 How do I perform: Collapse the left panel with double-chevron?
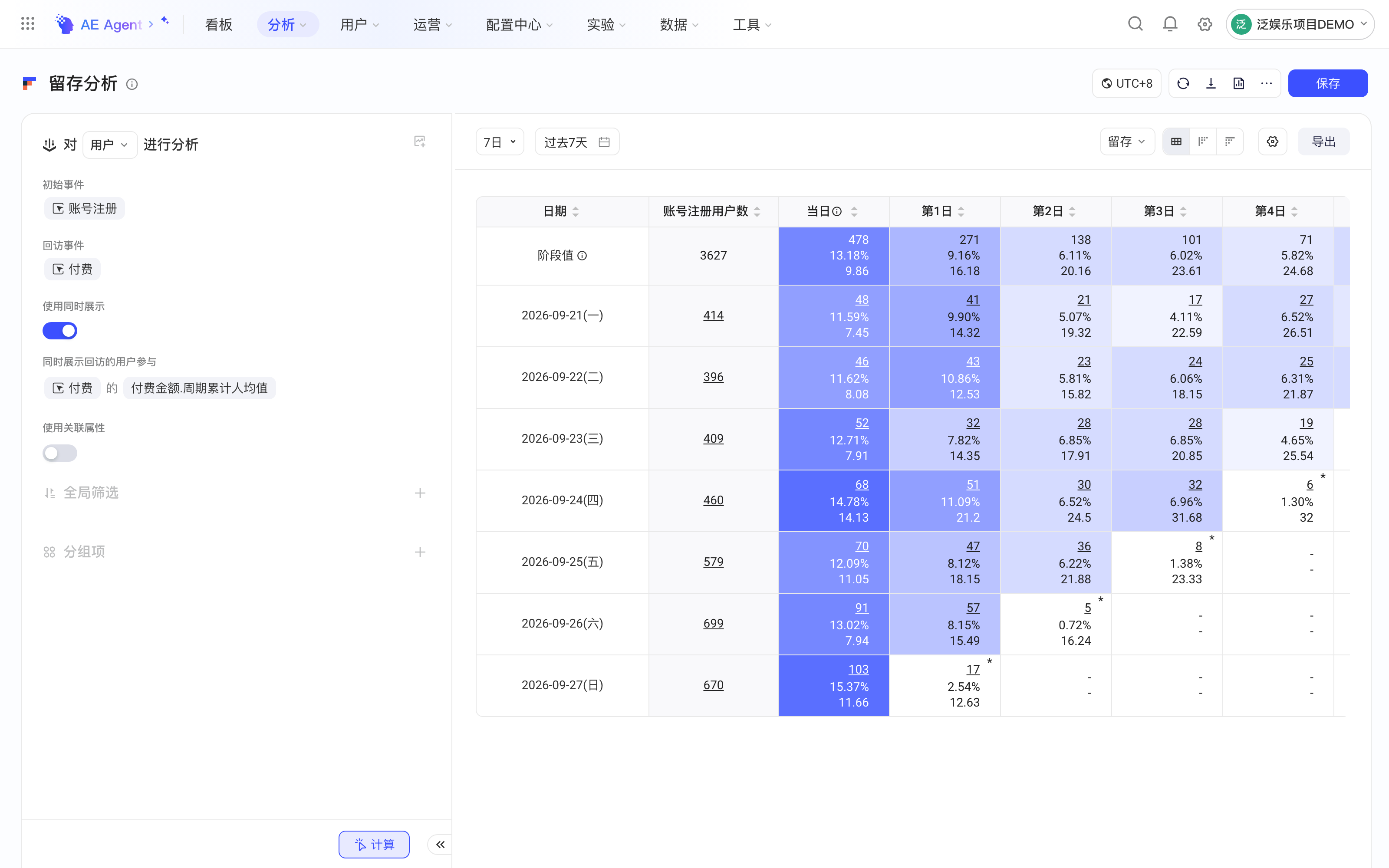pyautogui.click(x=440, y=845)
